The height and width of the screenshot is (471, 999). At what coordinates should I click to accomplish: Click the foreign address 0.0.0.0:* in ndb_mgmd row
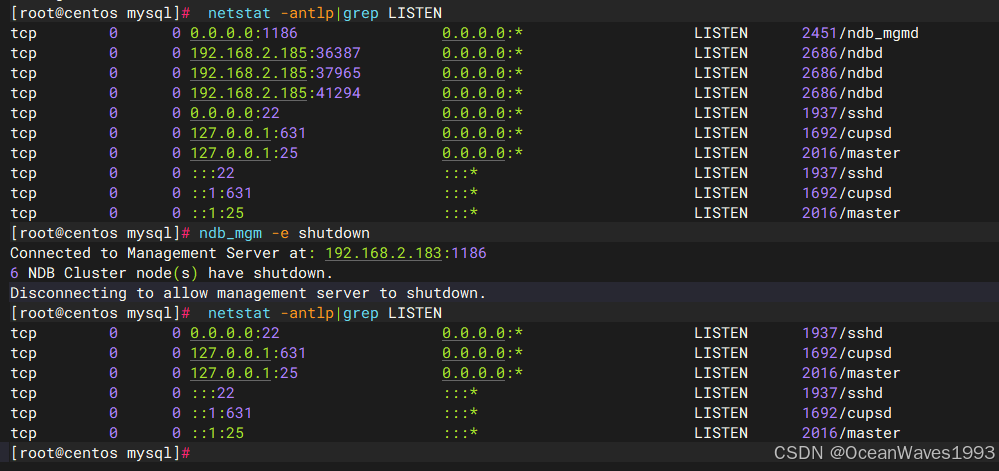pos(482,33)
